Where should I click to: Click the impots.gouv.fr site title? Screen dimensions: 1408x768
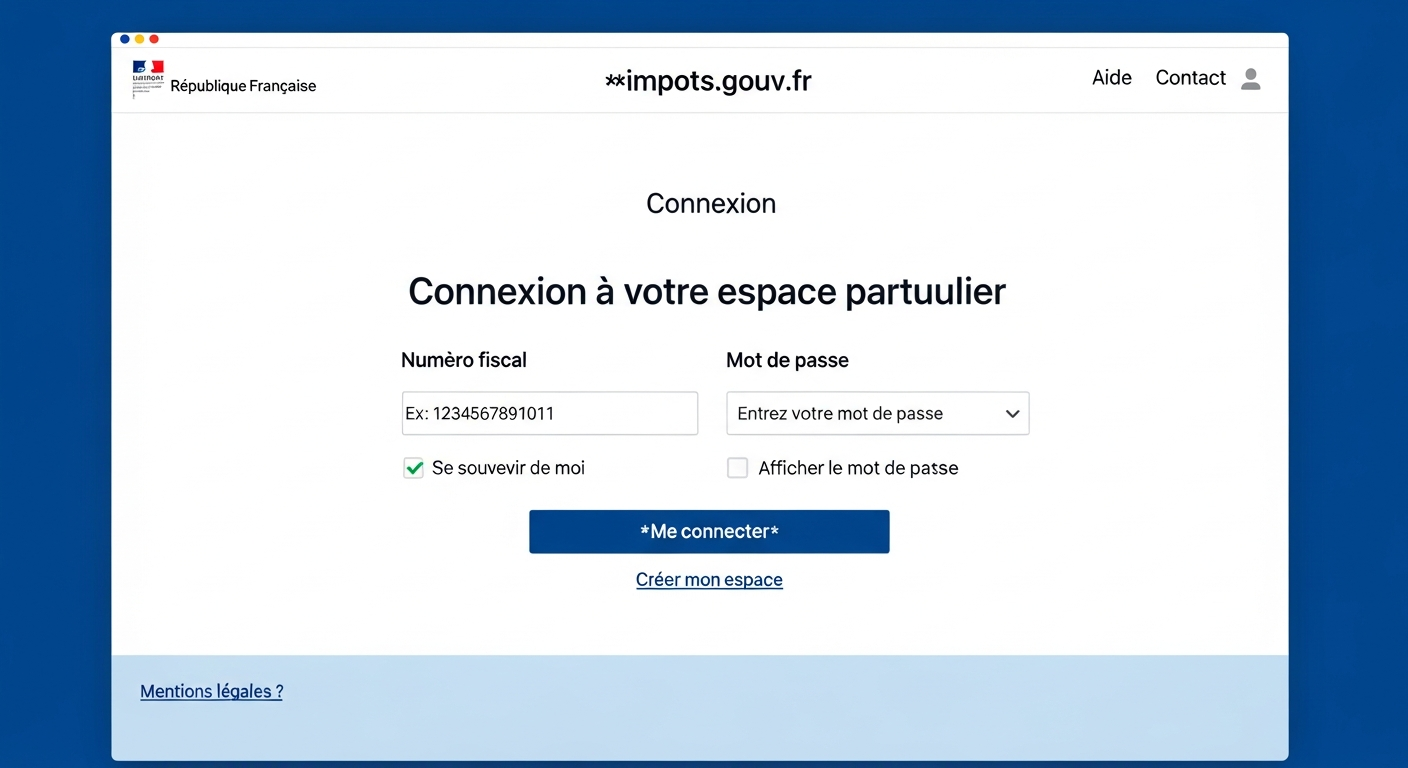pyautogui.click(x=708, y=81)
